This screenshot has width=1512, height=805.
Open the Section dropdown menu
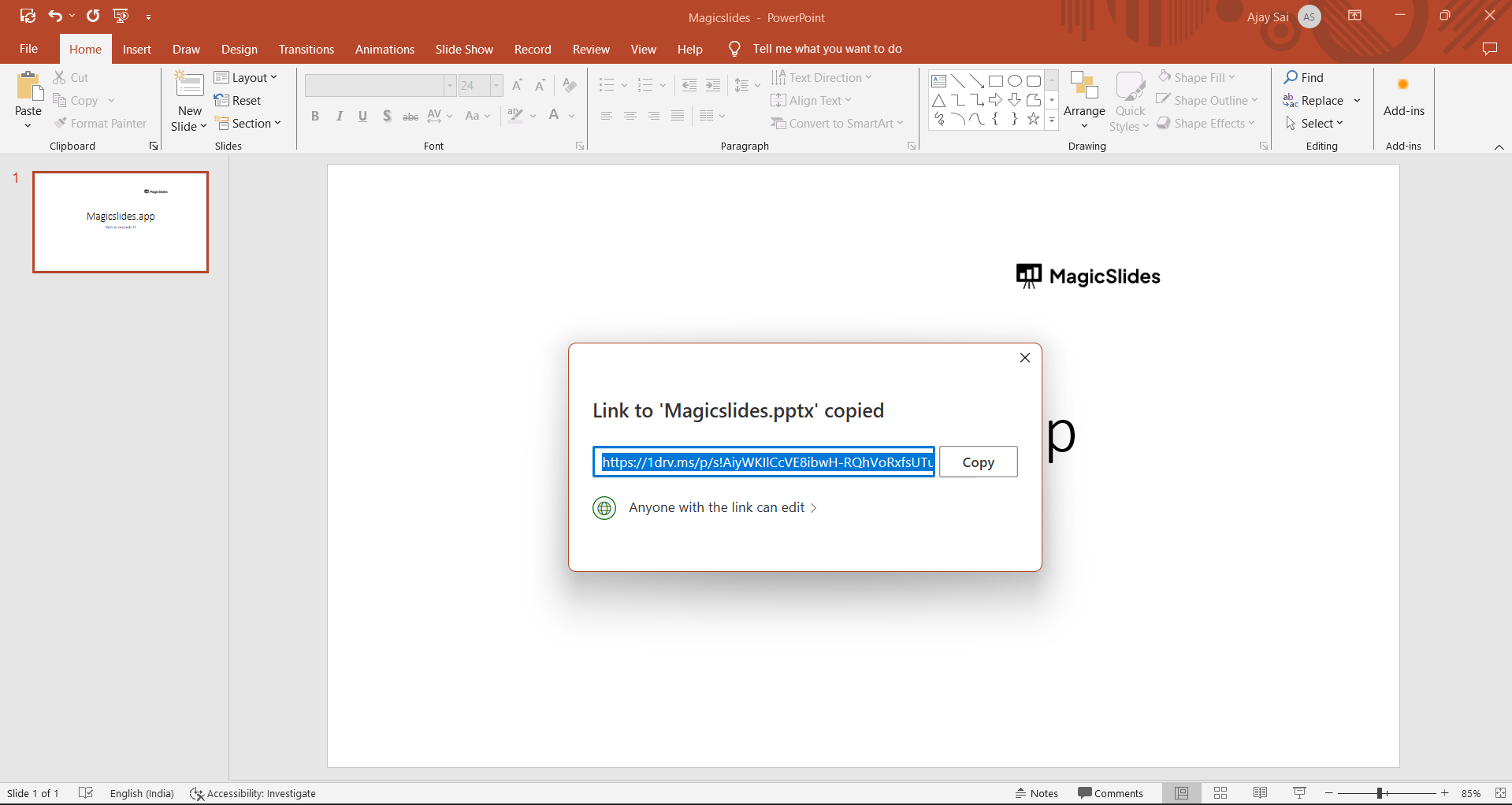coord(247,124)
